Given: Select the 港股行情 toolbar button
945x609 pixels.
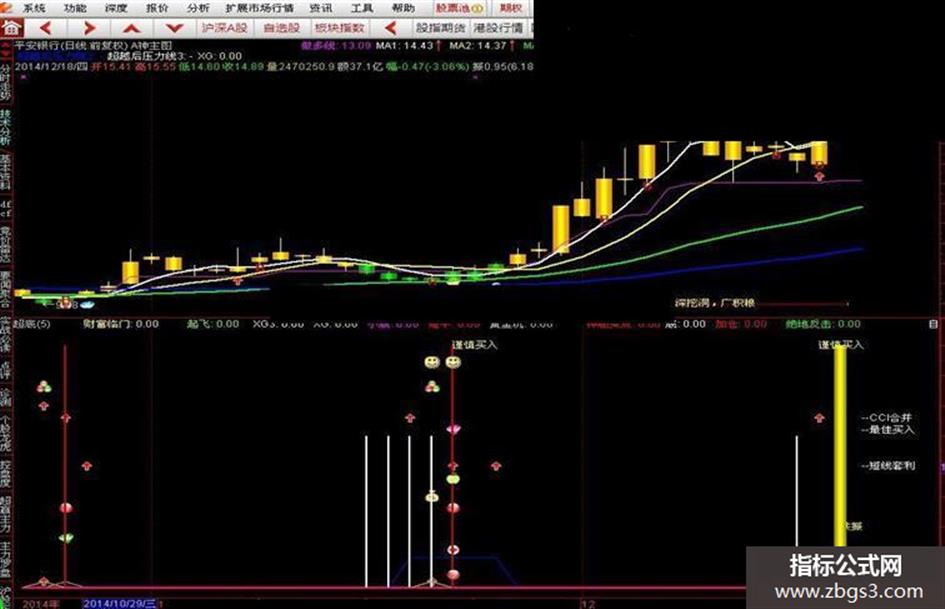Looking at the screenshot, I should (x=498, y=28).
